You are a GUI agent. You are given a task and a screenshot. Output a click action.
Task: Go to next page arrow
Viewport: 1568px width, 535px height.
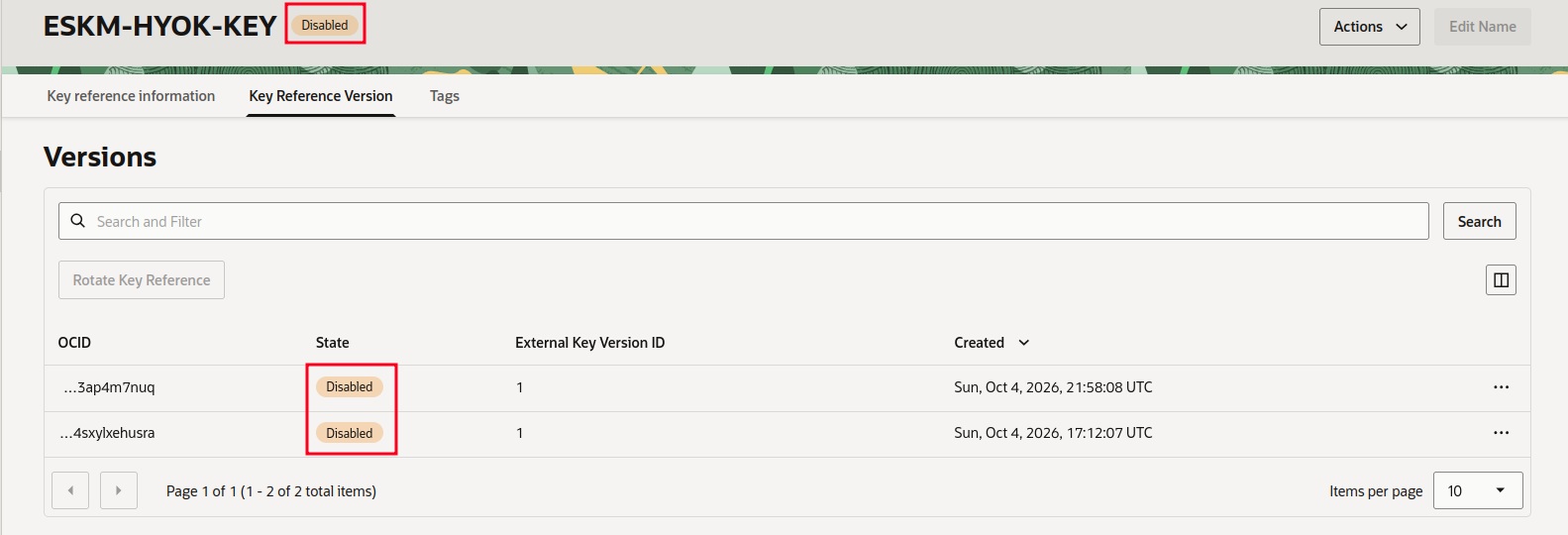click(x=119, y=490)
